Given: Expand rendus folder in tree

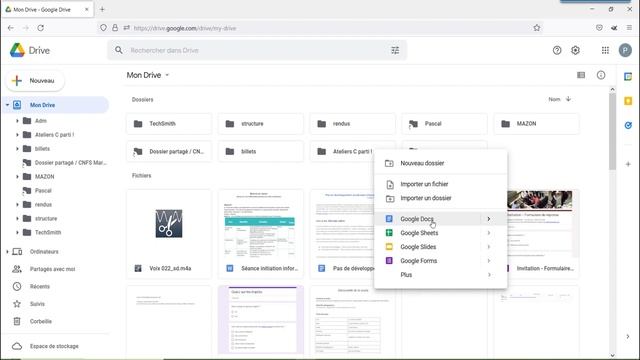Looking at the screenshot, I should click(x=17, y=204).
